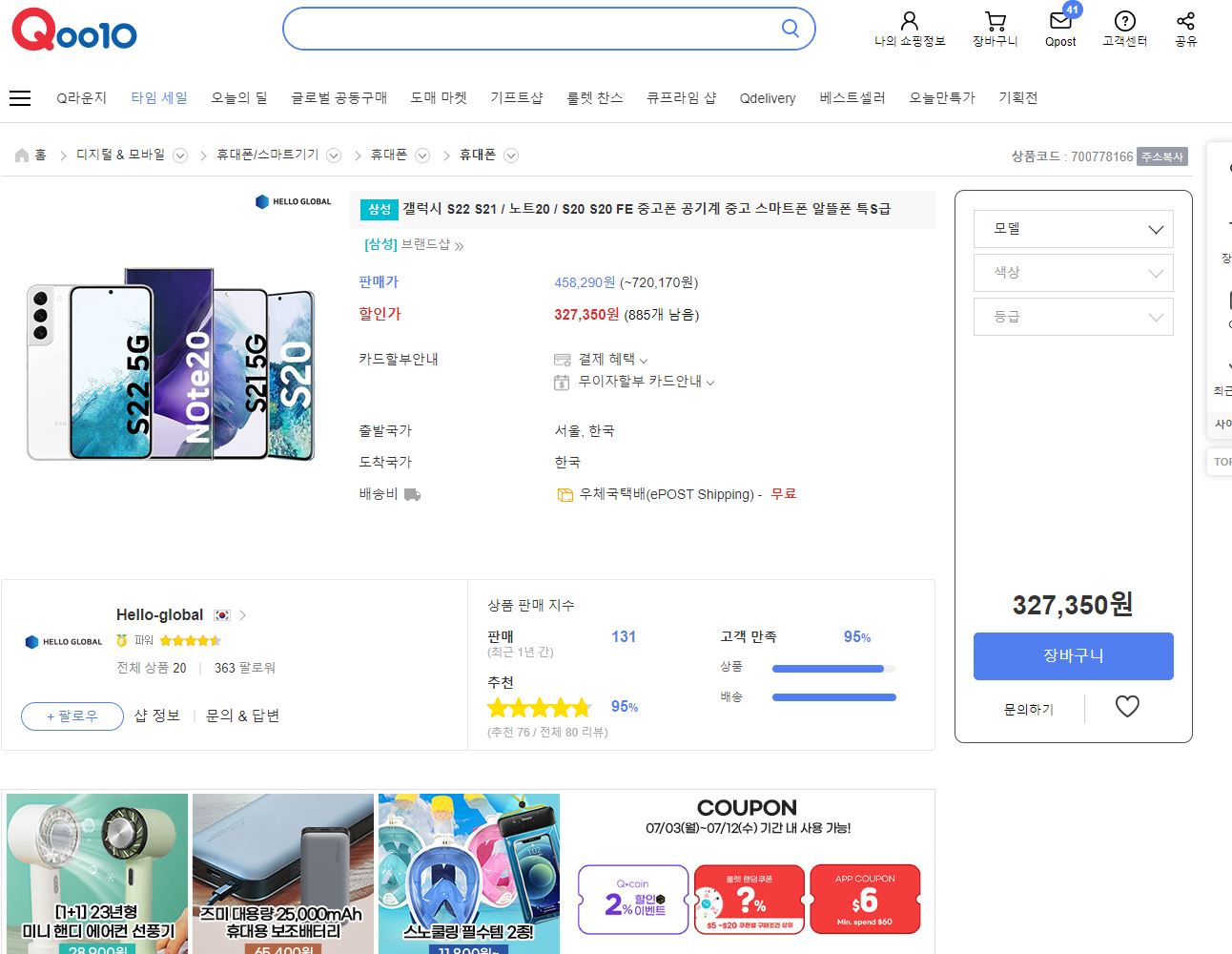Click the share icon in header
This screenshot has height=954, width=1232.
click(1185, 21)
